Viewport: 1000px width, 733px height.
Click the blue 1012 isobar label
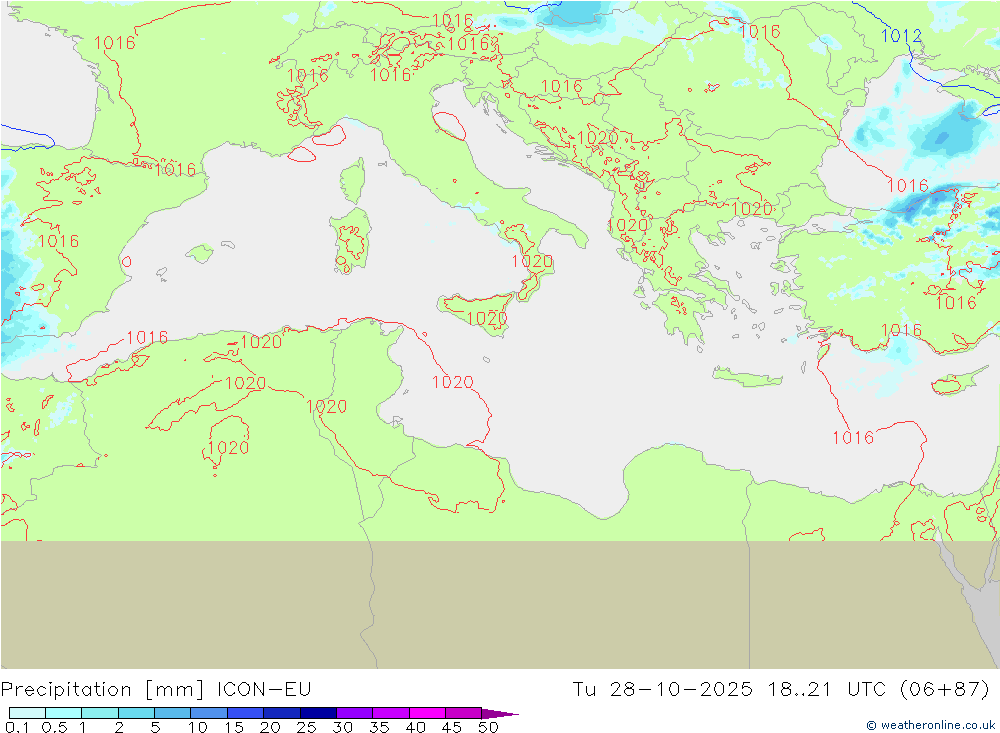click(901, 36)
